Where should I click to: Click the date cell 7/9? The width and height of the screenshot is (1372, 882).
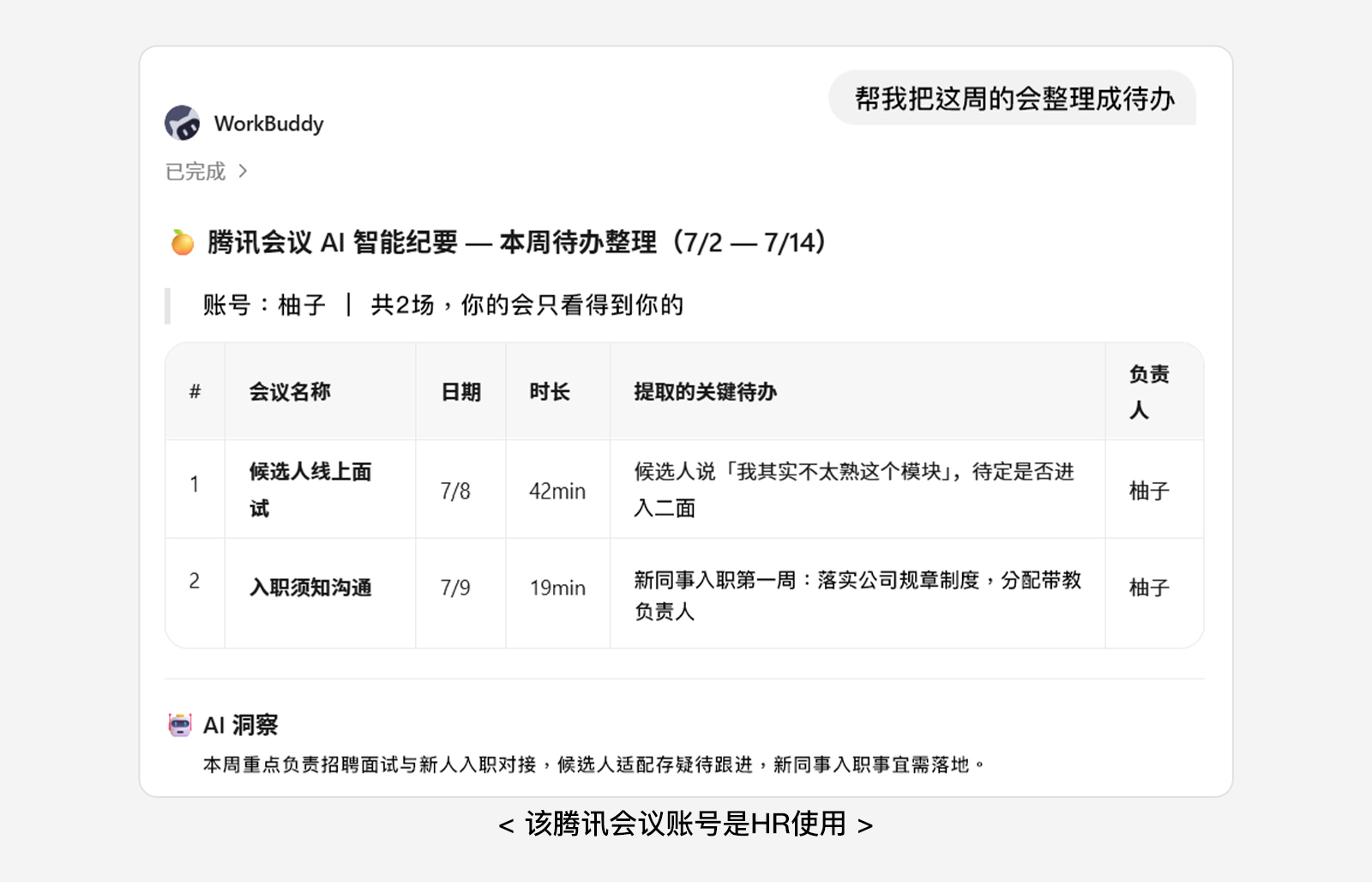point(455,588)
